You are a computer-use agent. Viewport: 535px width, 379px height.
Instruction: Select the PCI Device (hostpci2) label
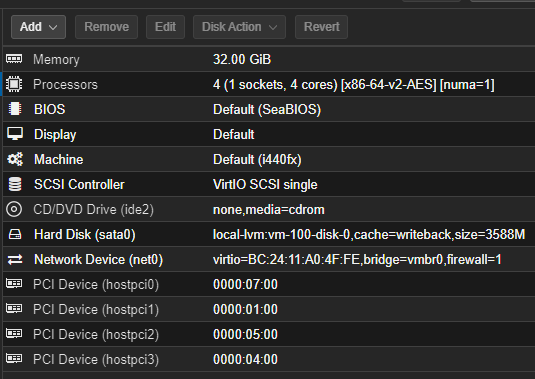(x=96, y=334)
